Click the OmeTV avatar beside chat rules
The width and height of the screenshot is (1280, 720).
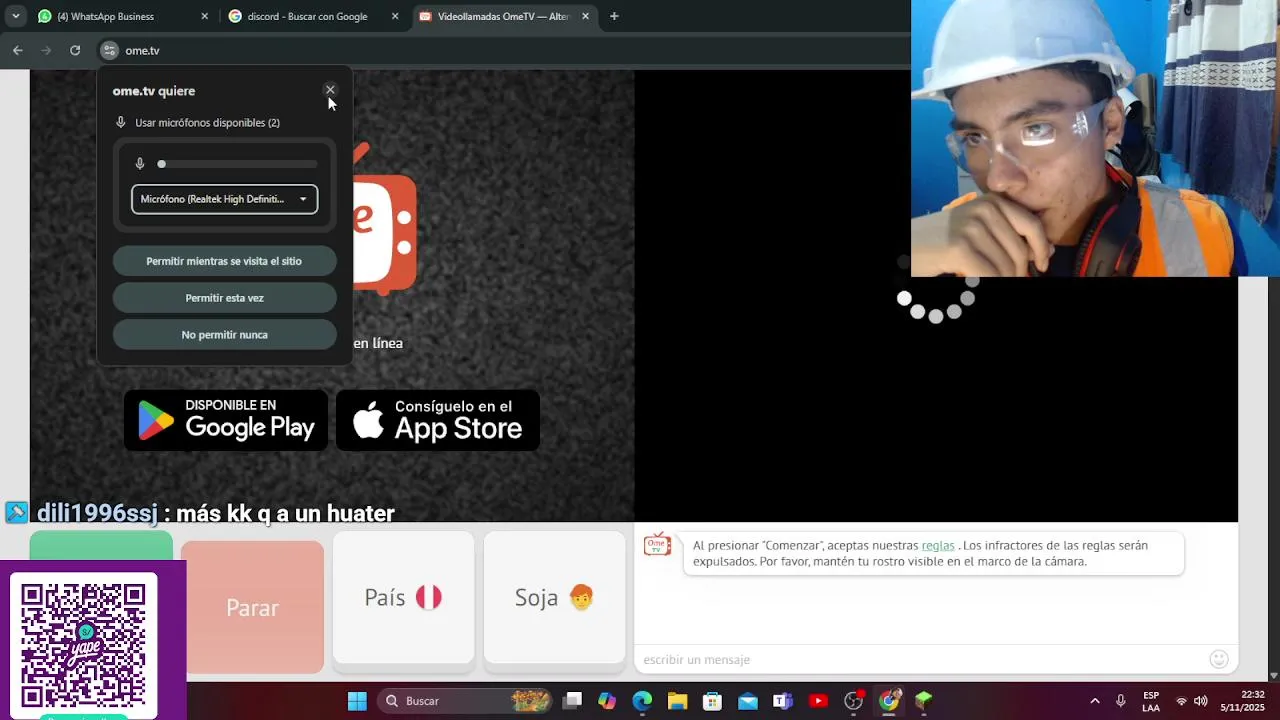[x=657, y=545]
